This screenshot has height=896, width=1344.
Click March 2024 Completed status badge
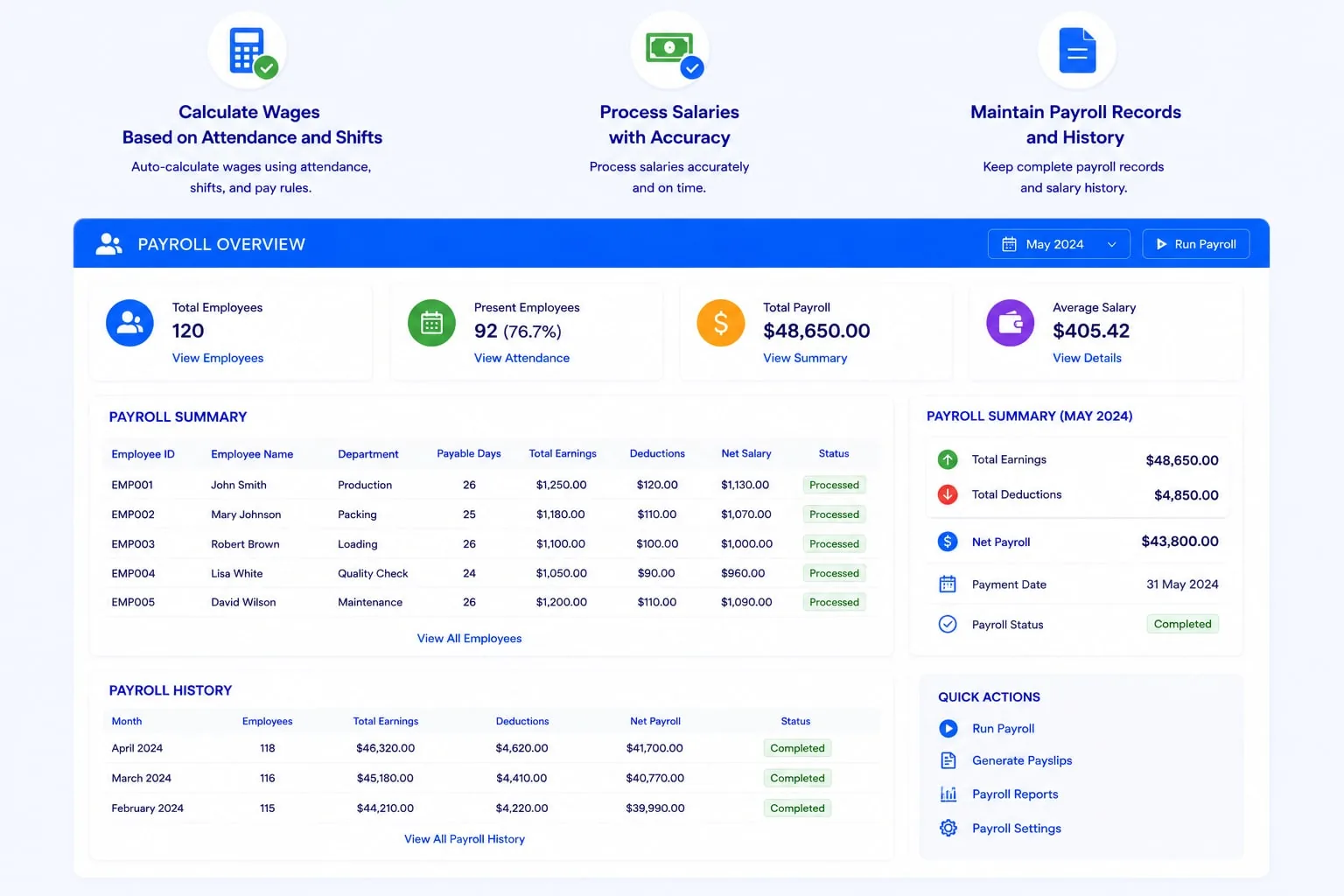point(797,778)
